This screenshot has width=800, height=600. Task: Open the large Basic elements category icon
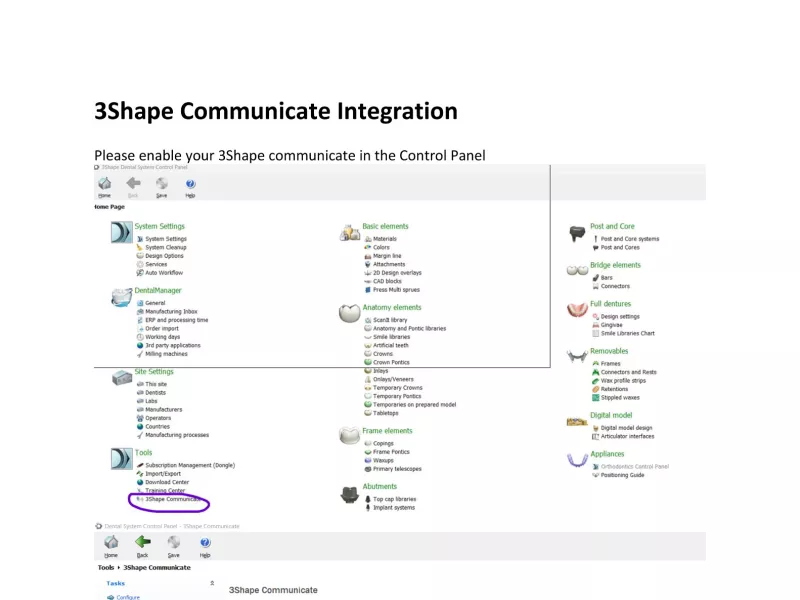pos(350,233)
